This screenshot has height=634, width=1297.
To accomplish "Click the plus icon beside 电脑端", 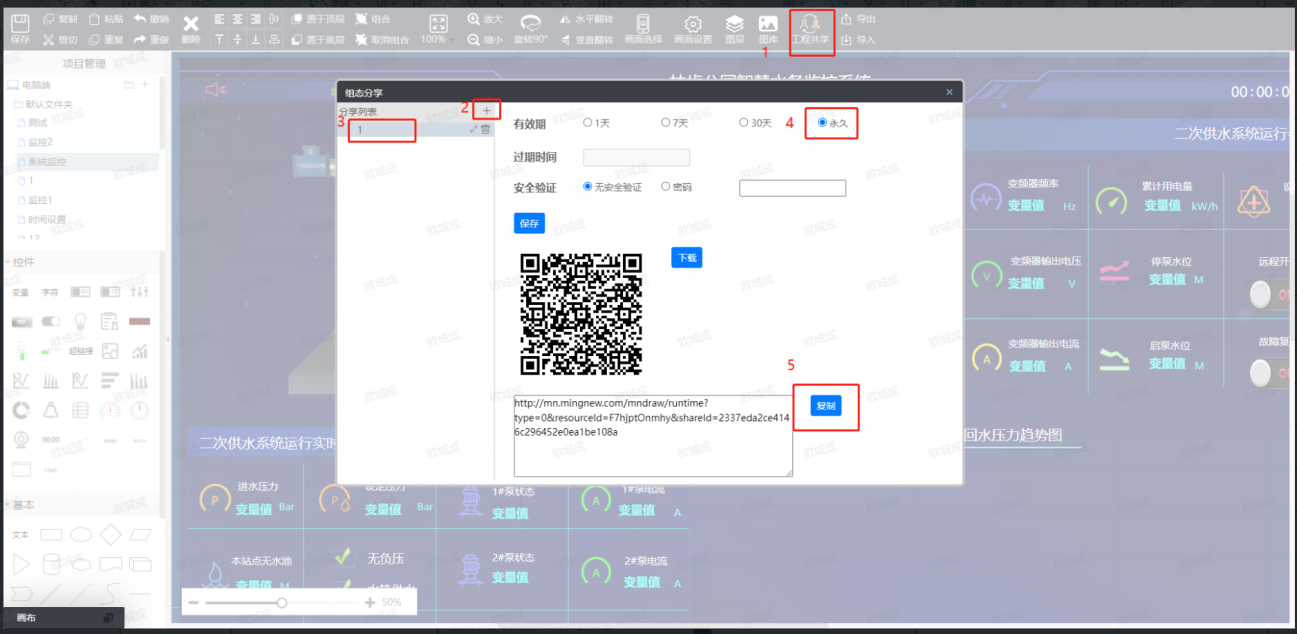I will pos(144,85).
